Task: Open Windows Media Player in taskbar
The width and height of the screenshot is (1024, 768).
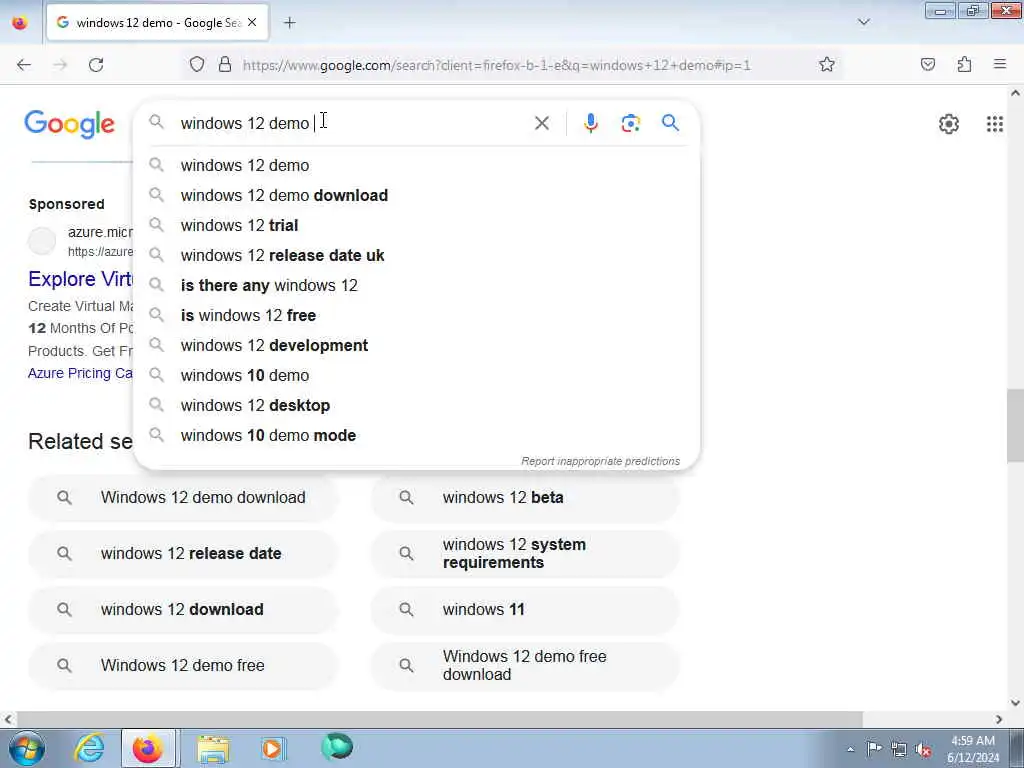Action: click(273, 748)
